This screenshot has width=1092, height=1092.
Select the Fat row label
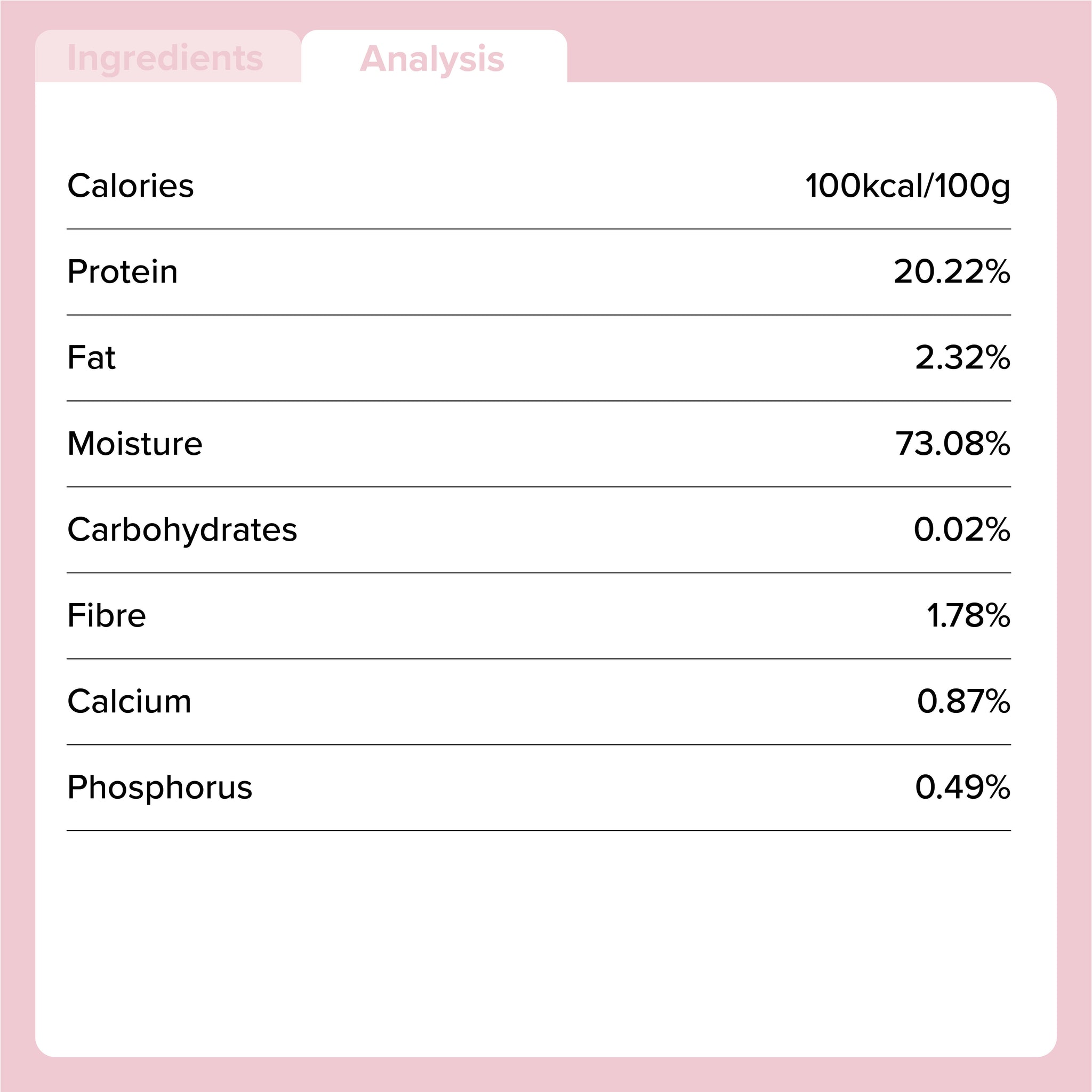[92, 358]
